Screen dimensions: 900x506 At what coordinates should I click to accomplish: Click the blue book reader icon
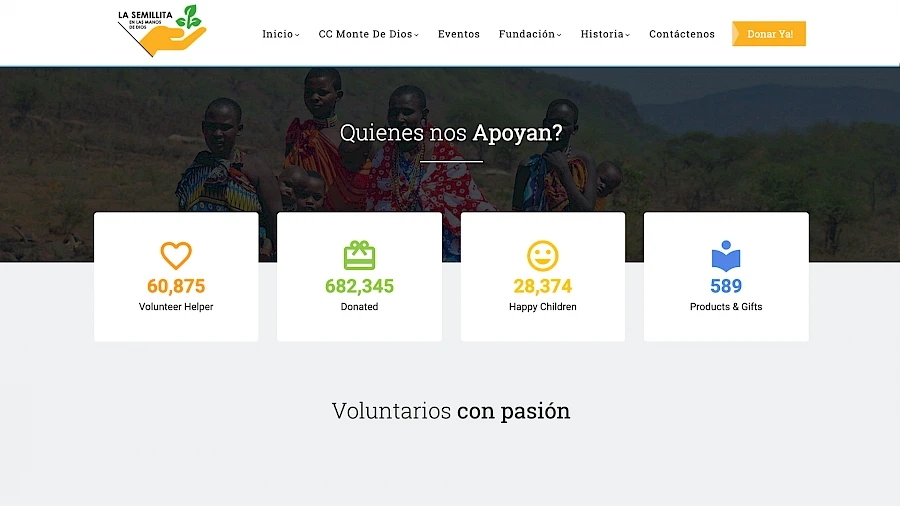tap(726, 256)
